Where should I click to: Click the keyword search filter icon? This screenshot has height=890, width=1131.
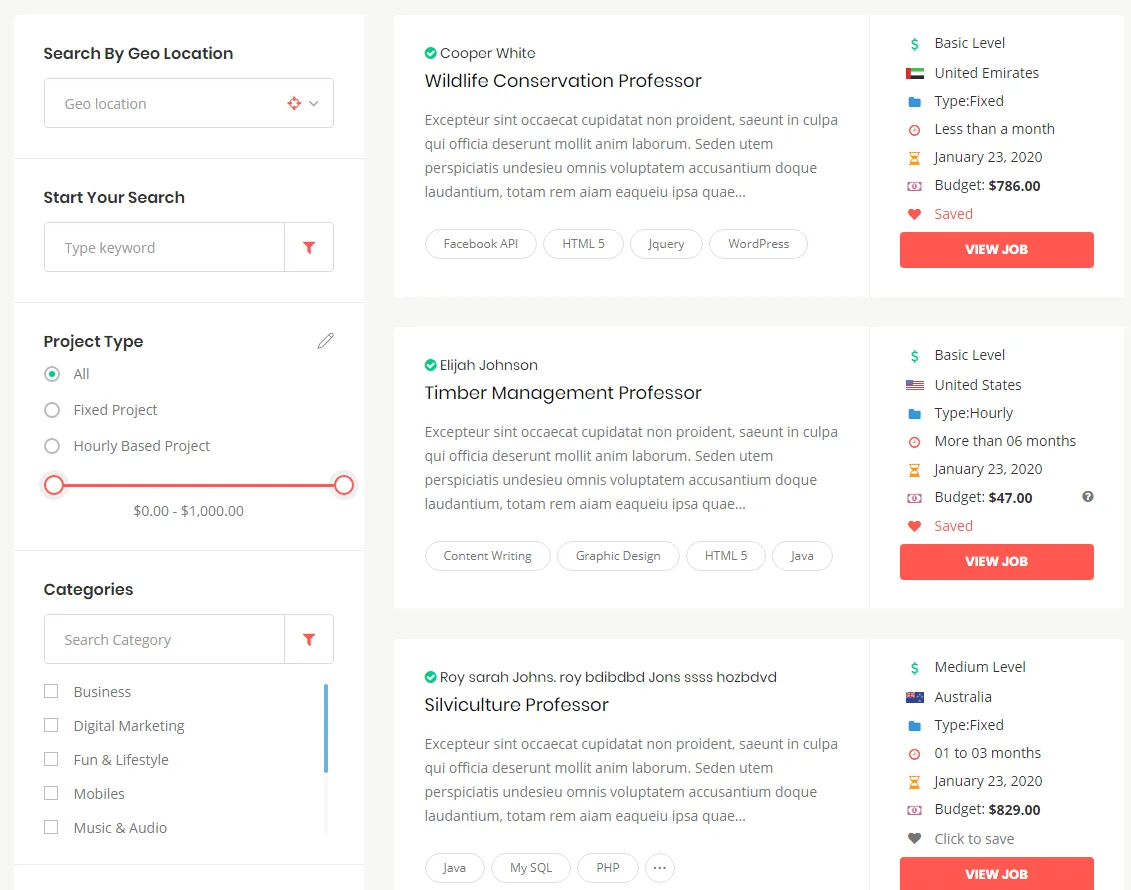coord(309,248)
